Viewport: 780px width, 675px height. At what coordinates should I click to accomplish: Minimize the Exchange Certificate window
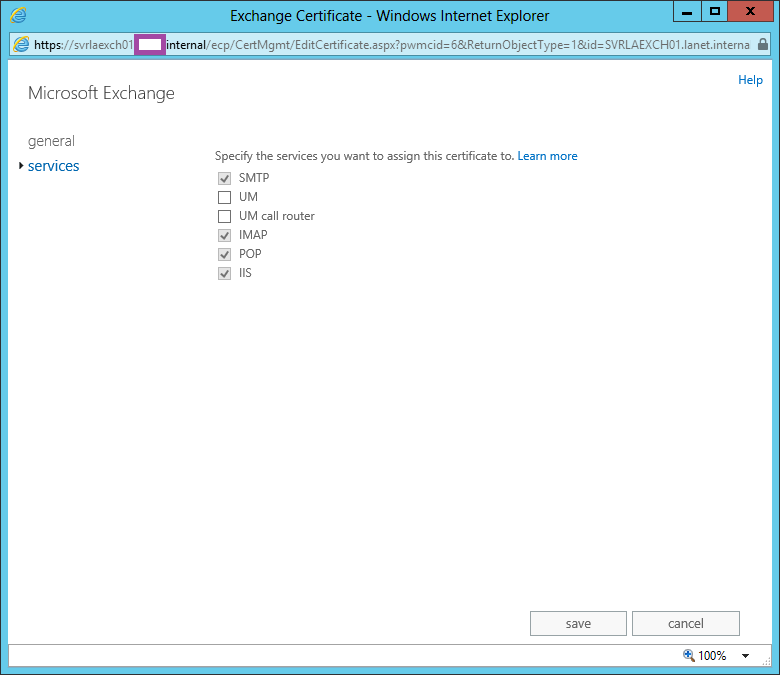[687, 11]
